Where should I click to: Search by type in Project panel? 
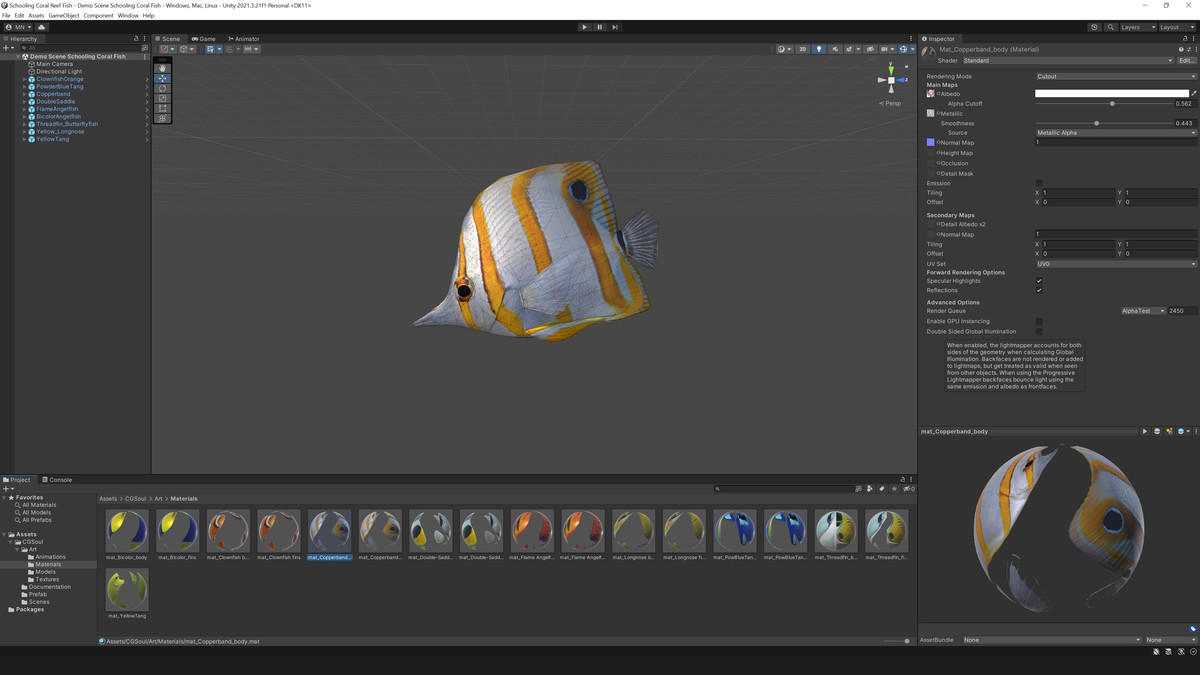click(x=870, y=489)
